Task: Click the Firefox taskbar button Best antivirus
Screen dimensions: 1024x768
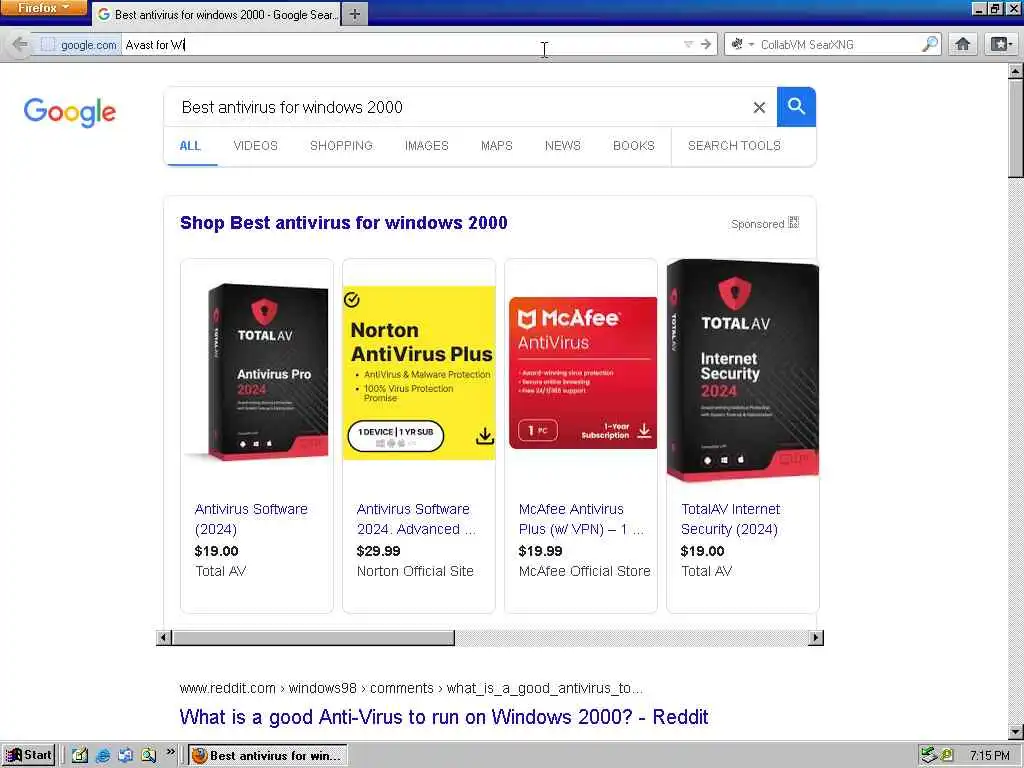Action: click(x=268, y=756)
